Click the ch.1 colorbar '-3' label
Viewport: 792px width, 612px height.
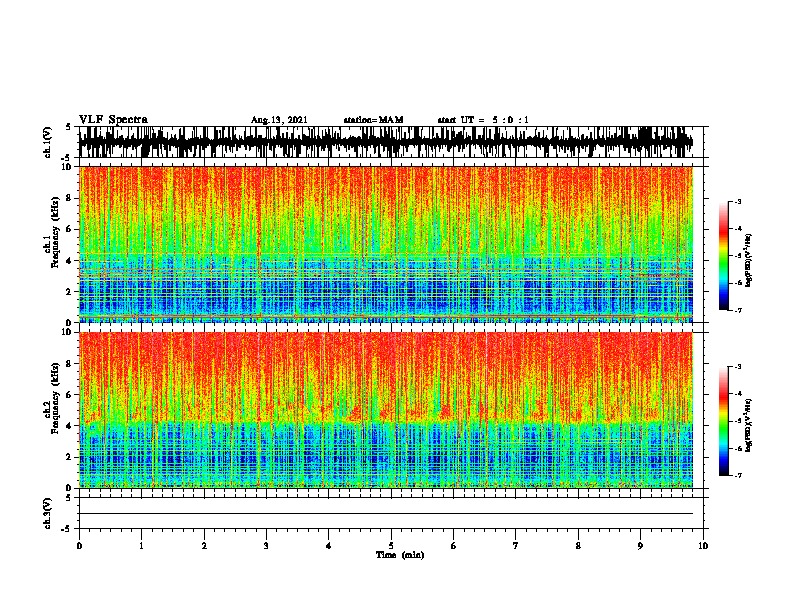(x=737, y=202)
